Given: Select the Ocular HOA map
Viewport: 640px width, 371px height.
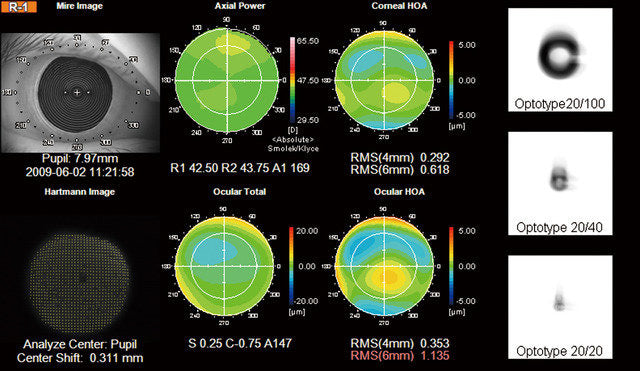Looking at the screenshot, I should pos(384,266).
